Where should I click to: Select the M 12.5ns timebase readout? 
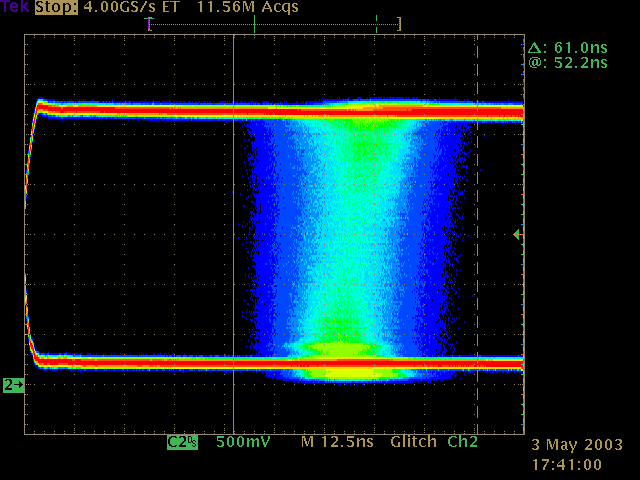coord(337,442)
